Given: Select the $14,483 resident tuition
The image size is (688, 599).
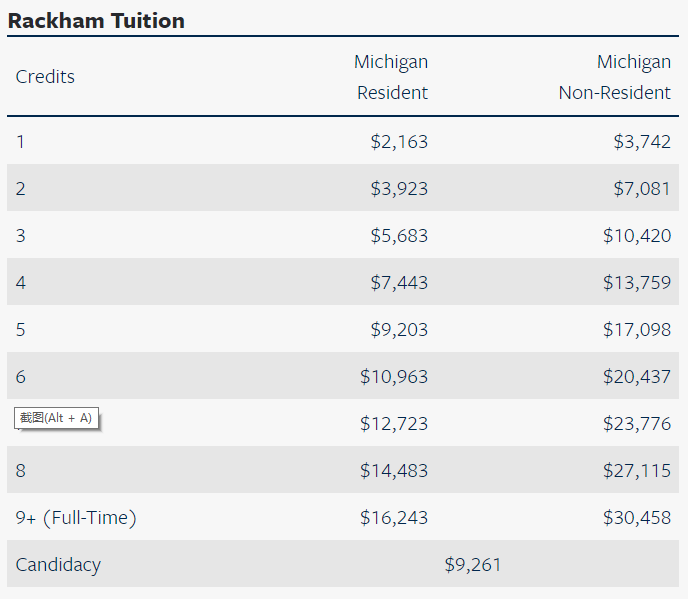Looking at the screenshot, I should (x=394, y=470).
